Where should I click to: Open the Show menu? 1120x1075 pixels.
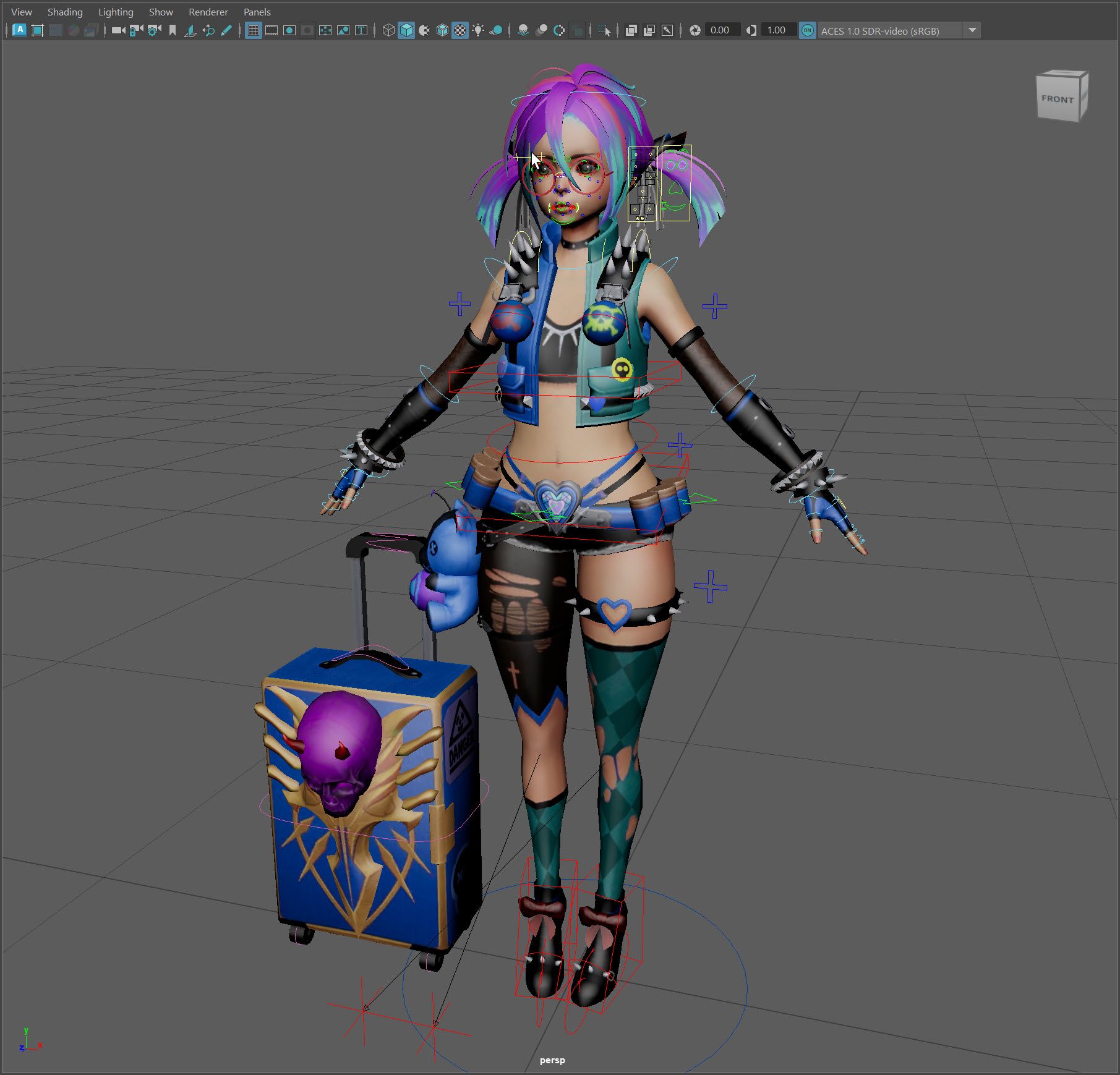[x=161, y=12]
